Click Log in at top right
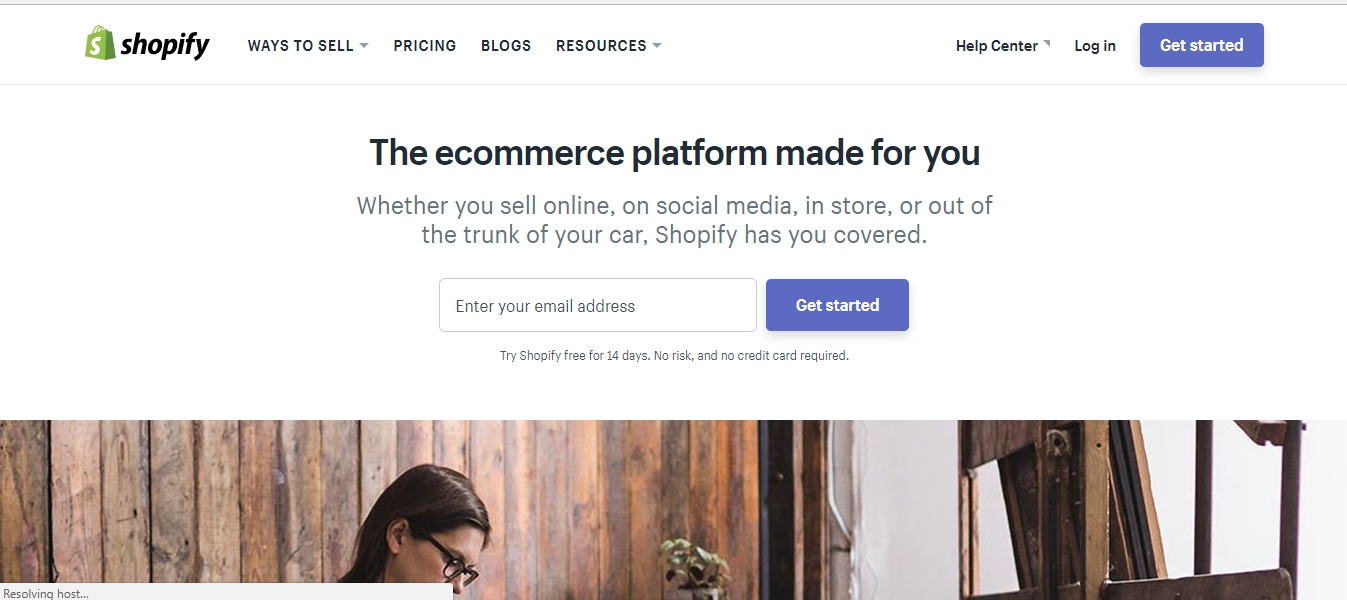 pyautogui.click(x=1095, y=46)
